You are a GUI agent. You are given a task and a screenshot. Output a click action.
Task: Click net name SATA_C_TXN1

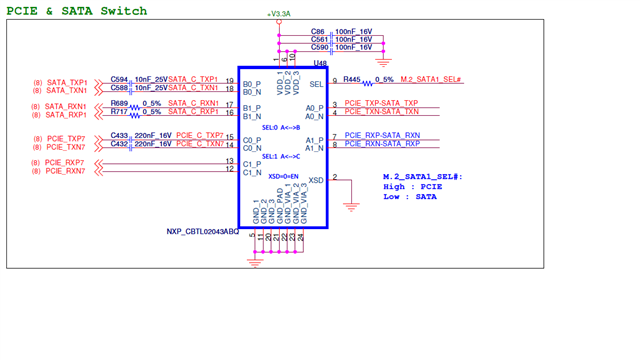pos(193,87)
